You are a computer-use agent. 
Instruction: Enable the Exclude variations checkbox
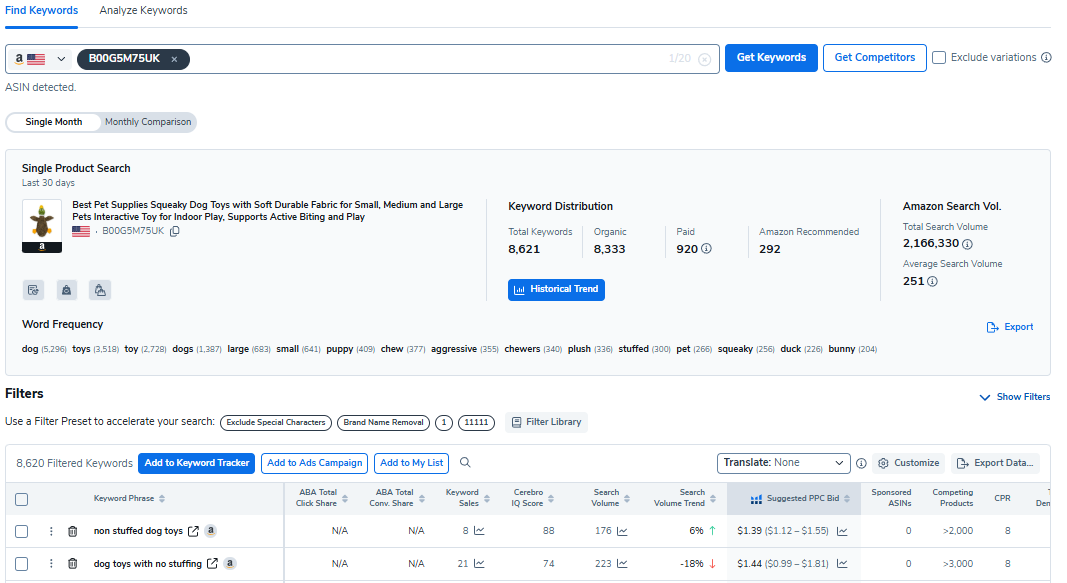pos(939,58)
